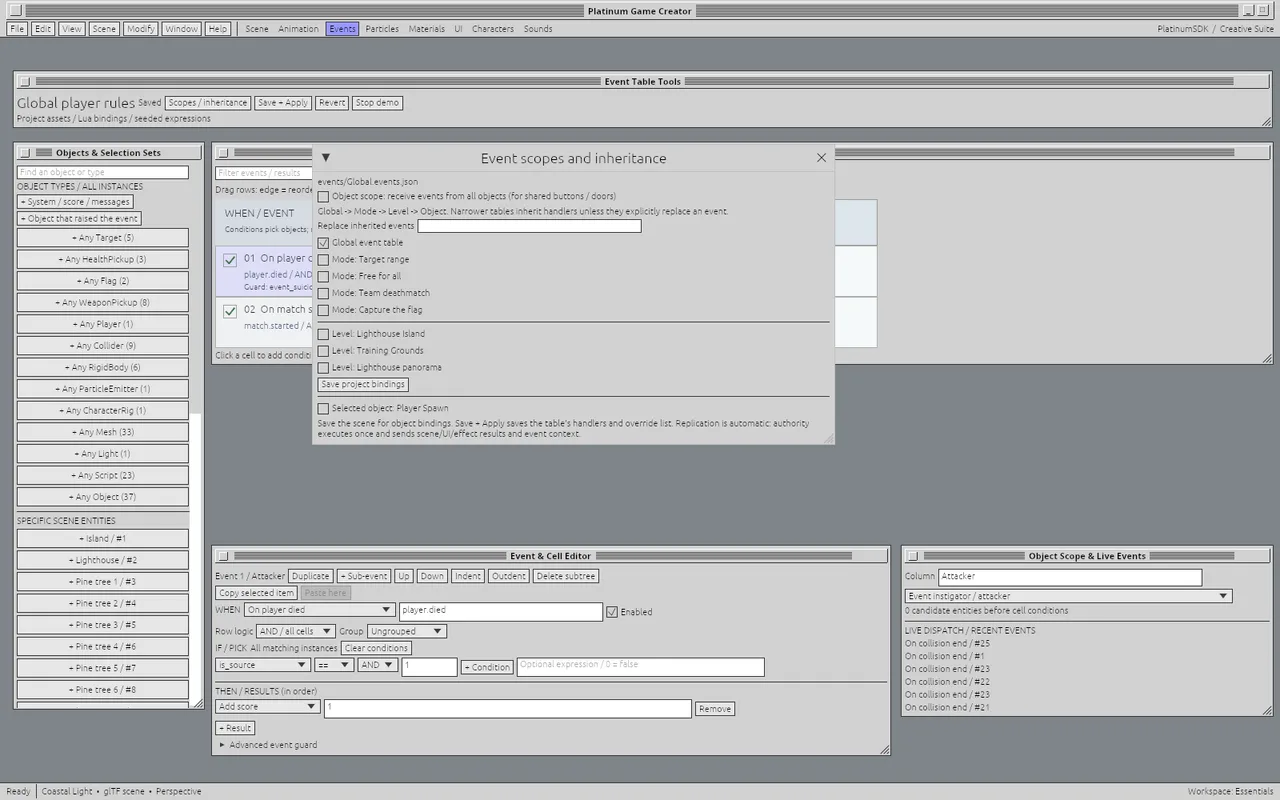Click the Column Attacker input field

click(1070, 577)
